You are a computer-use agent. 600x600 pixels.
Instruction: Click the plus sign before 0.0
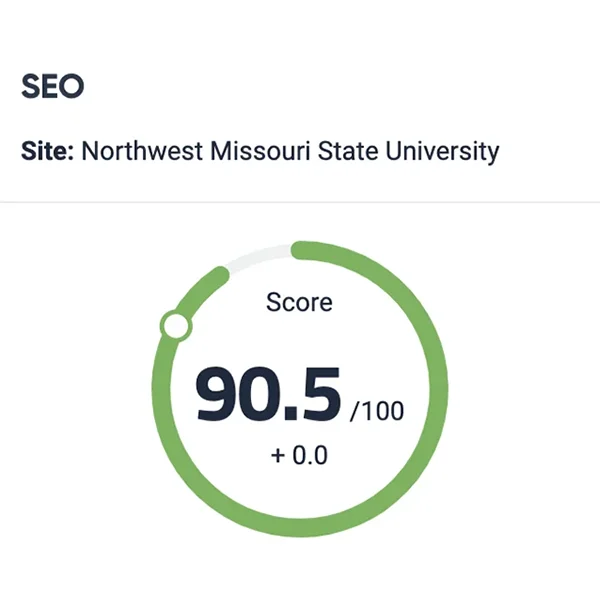278,456
